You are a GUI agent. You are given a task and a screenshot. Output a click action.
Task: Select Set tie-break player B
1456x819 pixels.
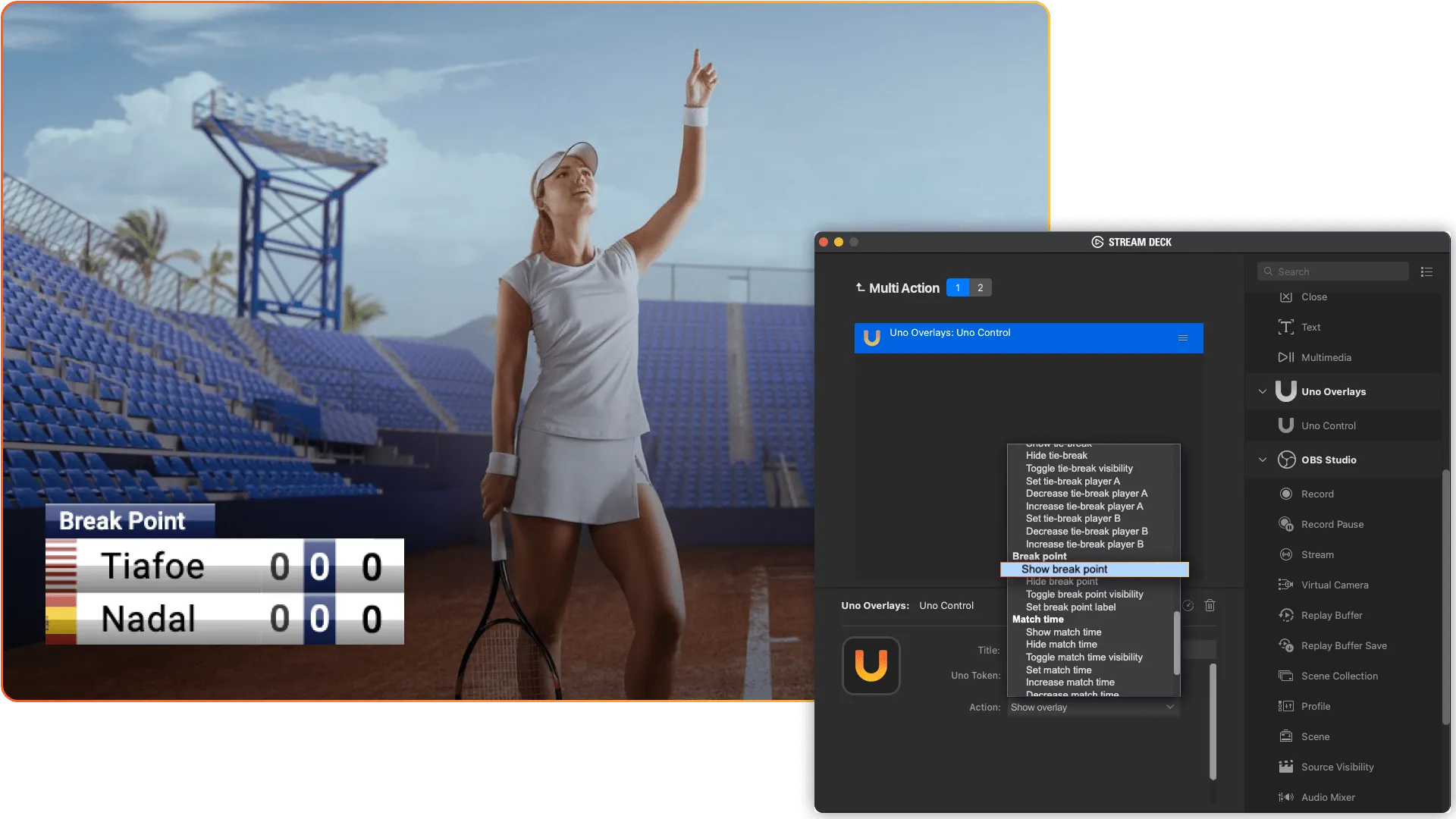point(1073,519)
